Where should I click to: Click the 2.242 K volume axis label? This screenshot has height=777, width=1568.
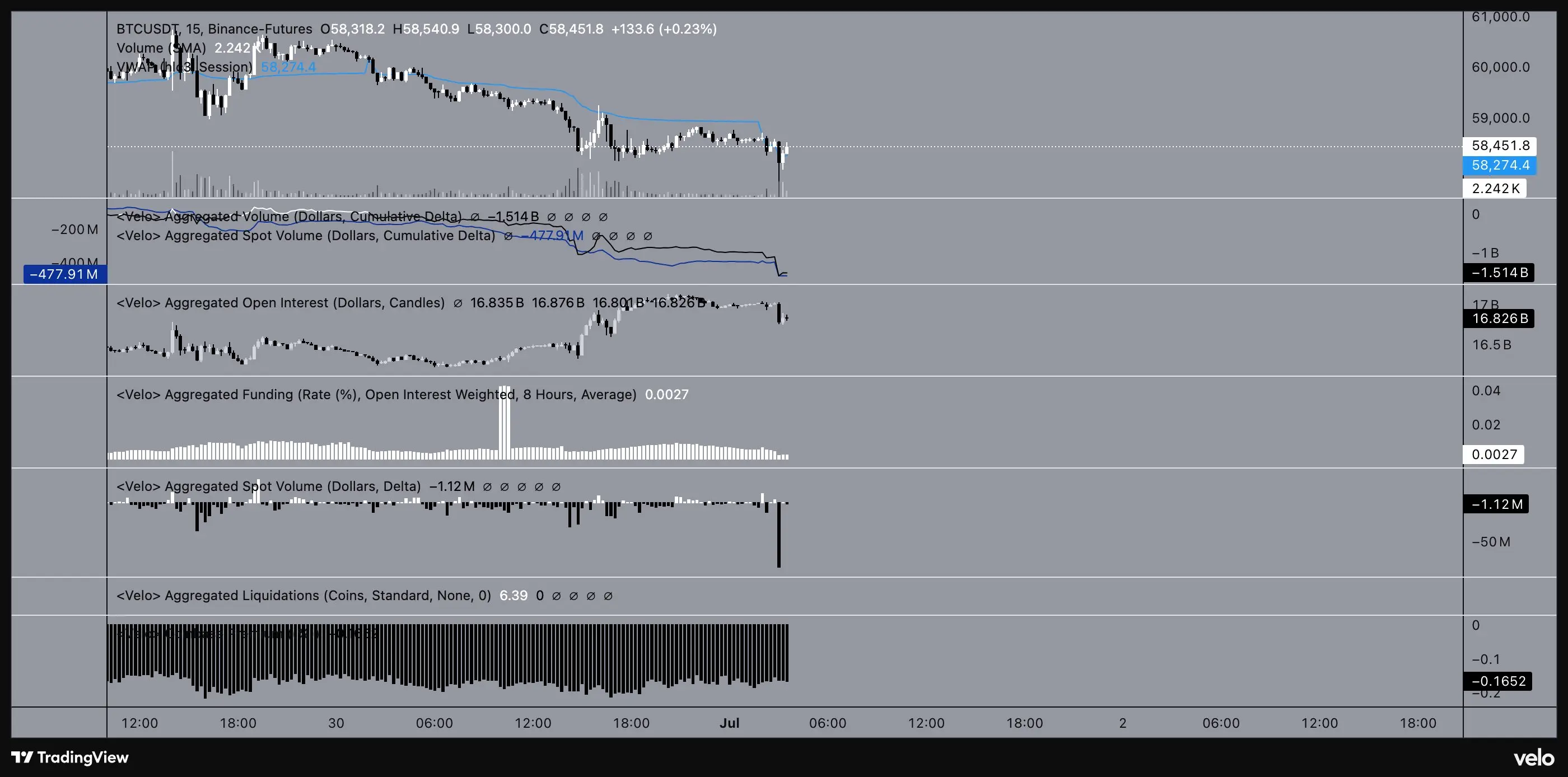click(1495, 189)
